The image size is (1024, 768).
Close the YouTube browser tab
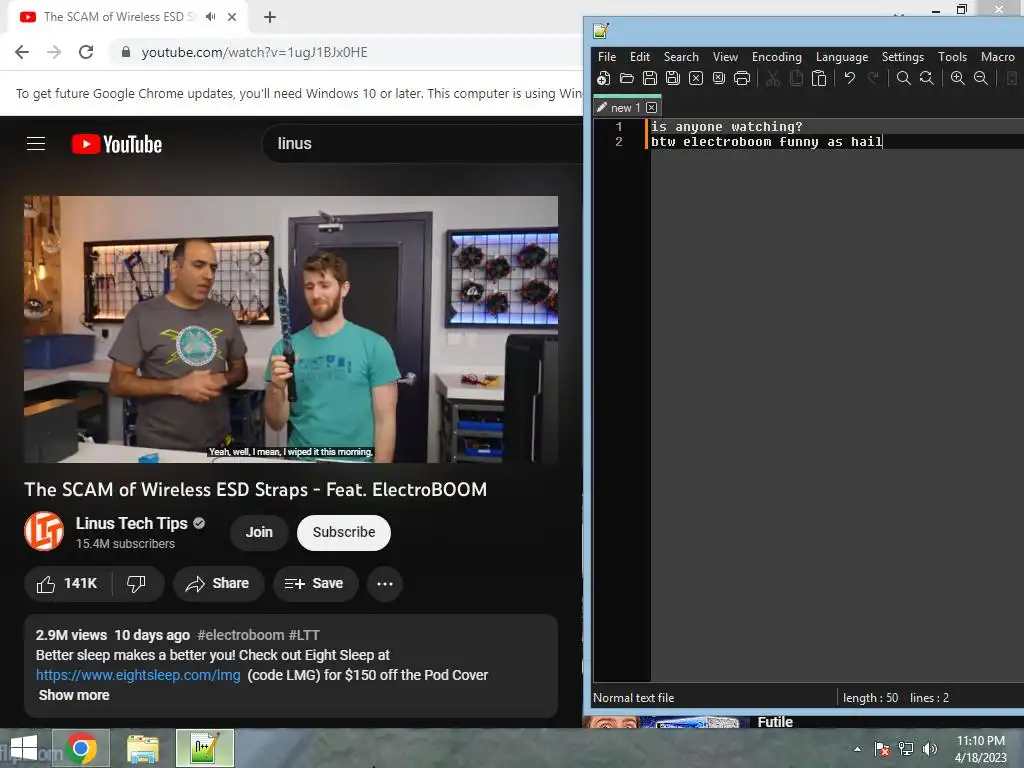click(x=232, y=17)
